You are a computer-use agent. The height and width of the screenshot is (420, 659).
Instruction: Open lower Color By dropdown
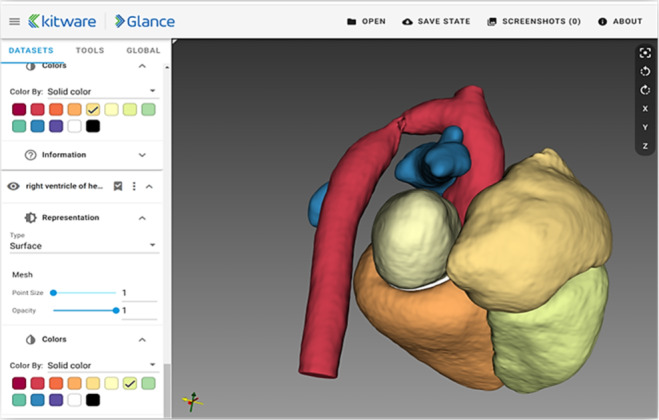click(x=103, y=365)
